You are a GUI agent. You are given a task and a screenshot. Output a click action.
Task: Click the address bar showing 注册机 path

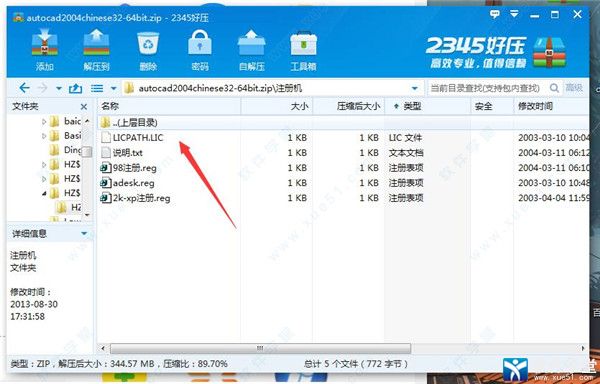[x=272, y=89]
